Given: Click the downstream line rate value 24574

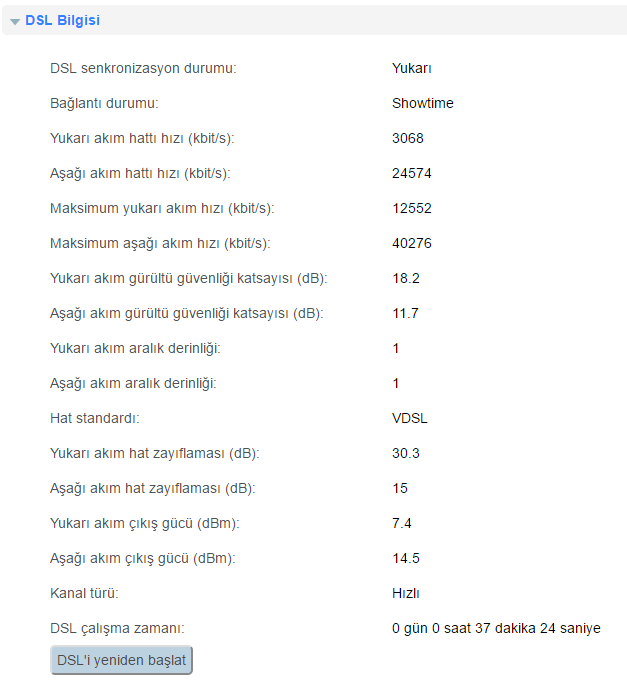Looking at the screenshot, I should pos(412,173).
